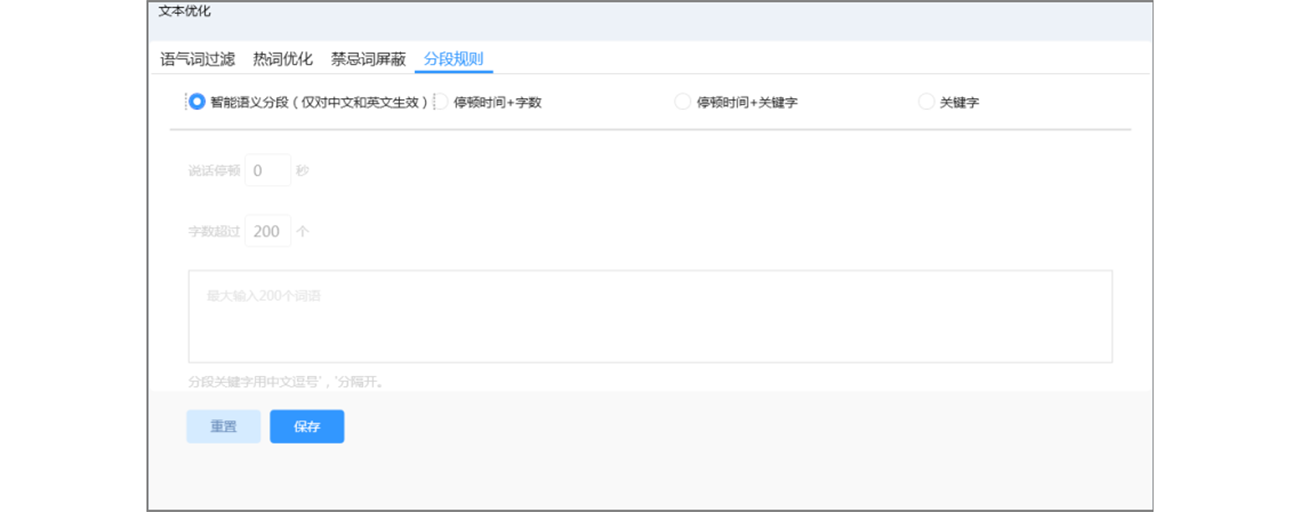The width and height of the screenshot is (1300, 512).
Task: Click the 说话停顿 field label
Action: pos(214,171)
